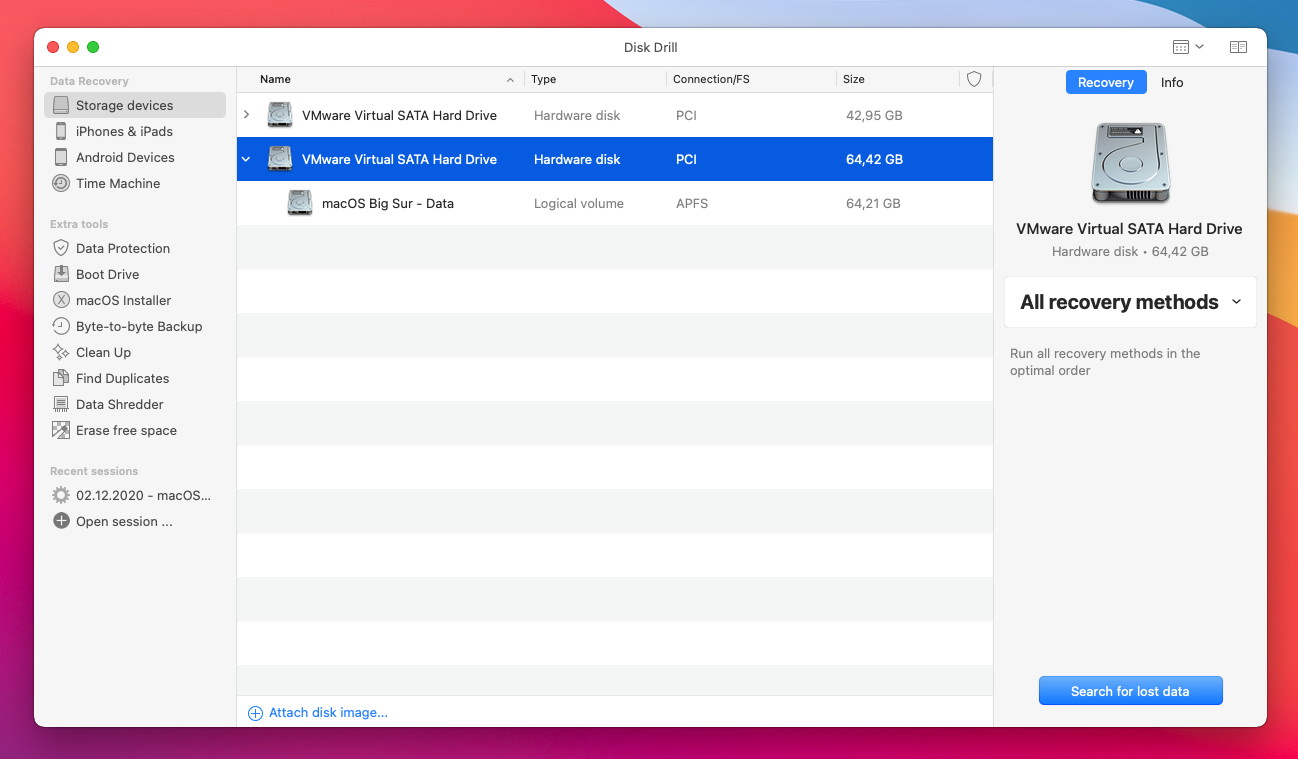Click the Clean Up sparkle icon
Screen dimensions: 1298x759
[x=61, y=352]
